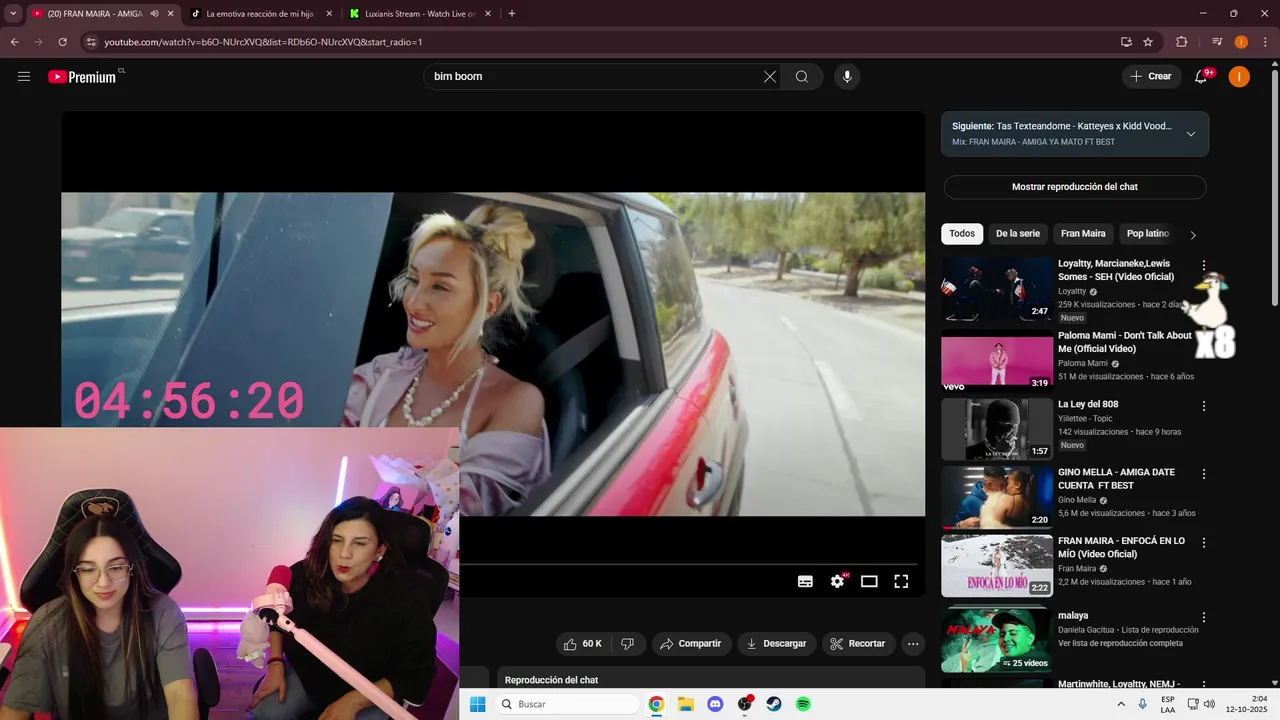Open Steam from the taskbar
Viewport: 1280px width, 720px height.
coord(774,704)
